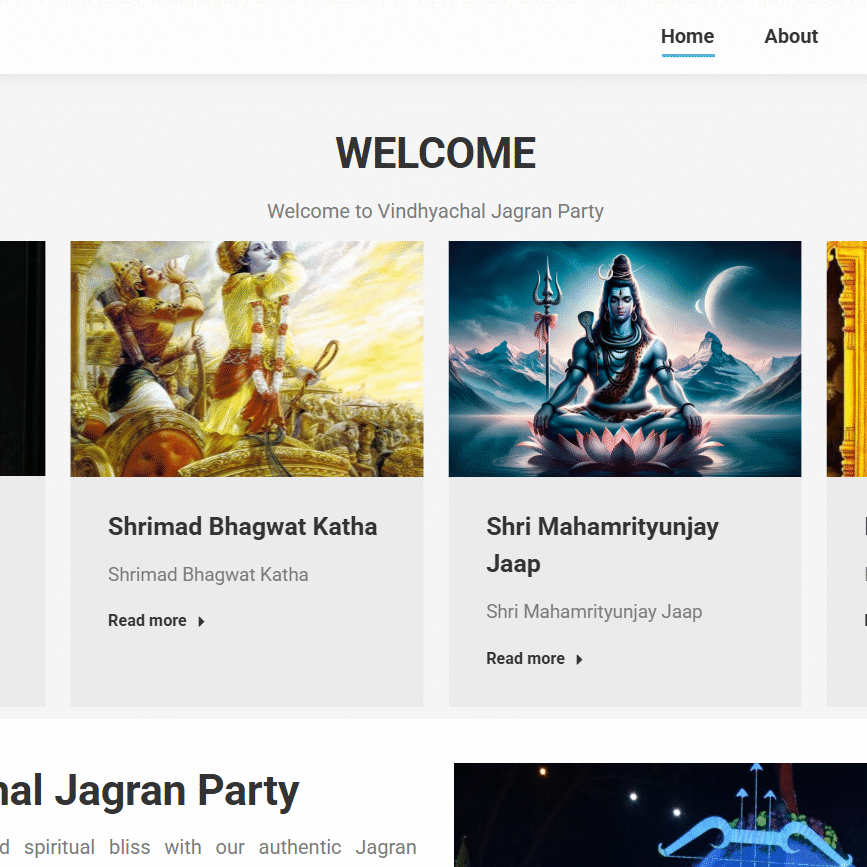Click arrow icon beside Shrimad Bhagwat Katha Read more
867x867 pixels.
(201, 621)
